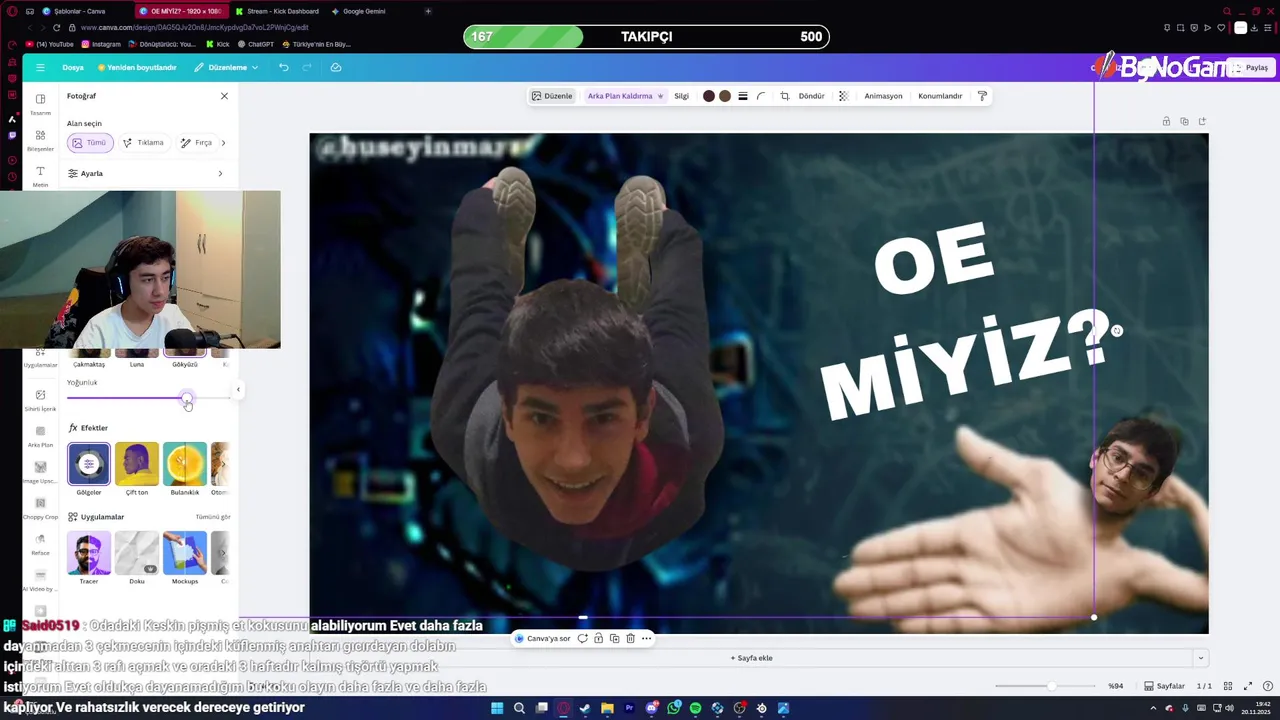Expand the Ayarla adjustments section
The width and height of the screenshot is (1280, 720).
148,173
